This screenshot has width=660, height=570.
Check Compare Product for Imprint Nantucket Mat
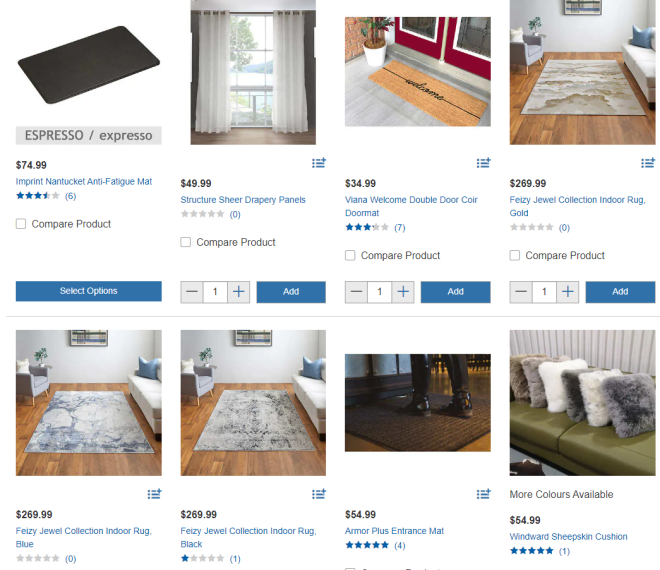pos(21,224)
